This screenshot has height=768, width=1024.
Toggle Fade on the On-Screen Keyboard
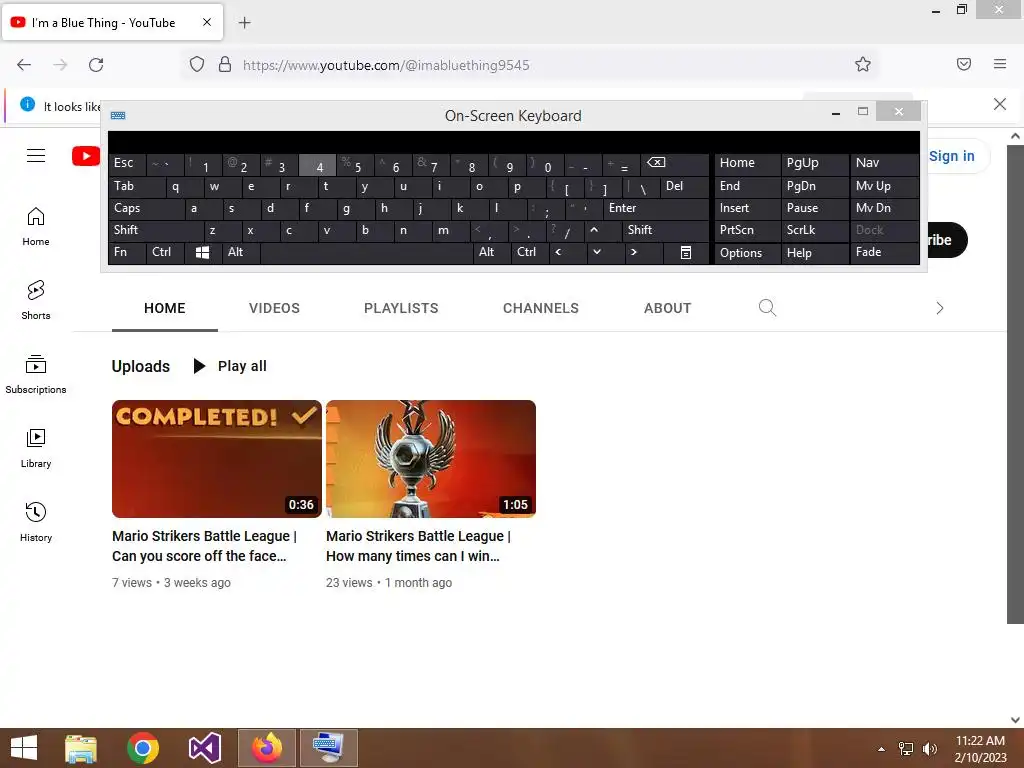coord(884,252)
